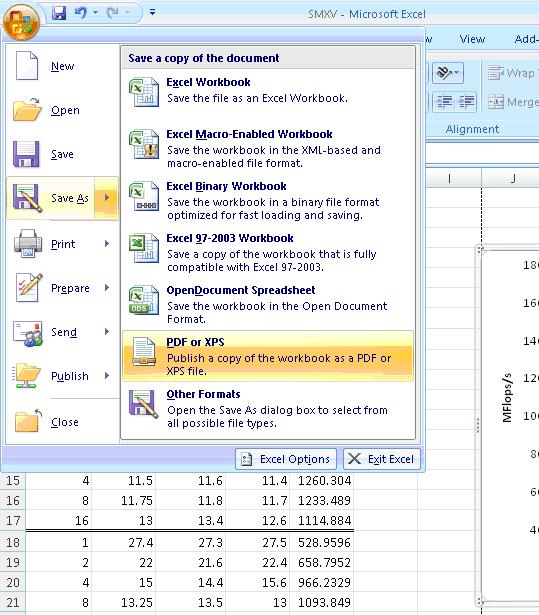The width and height of the screenshot is (539, 615).
Task: Click cell containing 528.9596
Action: [x=322, y=543]
